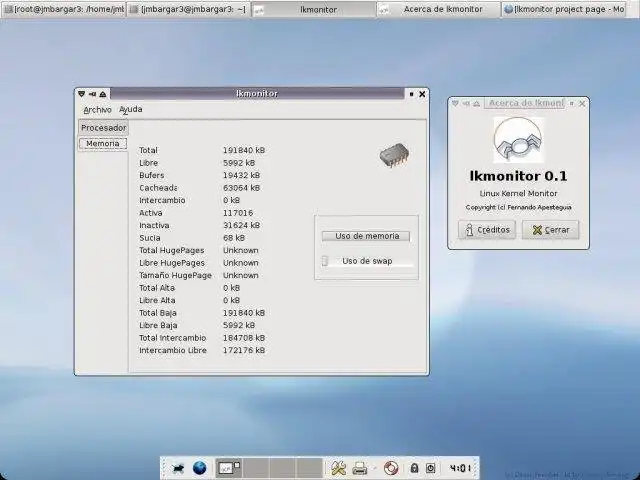The width and height of the screenshot is (640, 480).
Task: Click the small square button on lkmonitor titlebar
Action: click(411, 94)
